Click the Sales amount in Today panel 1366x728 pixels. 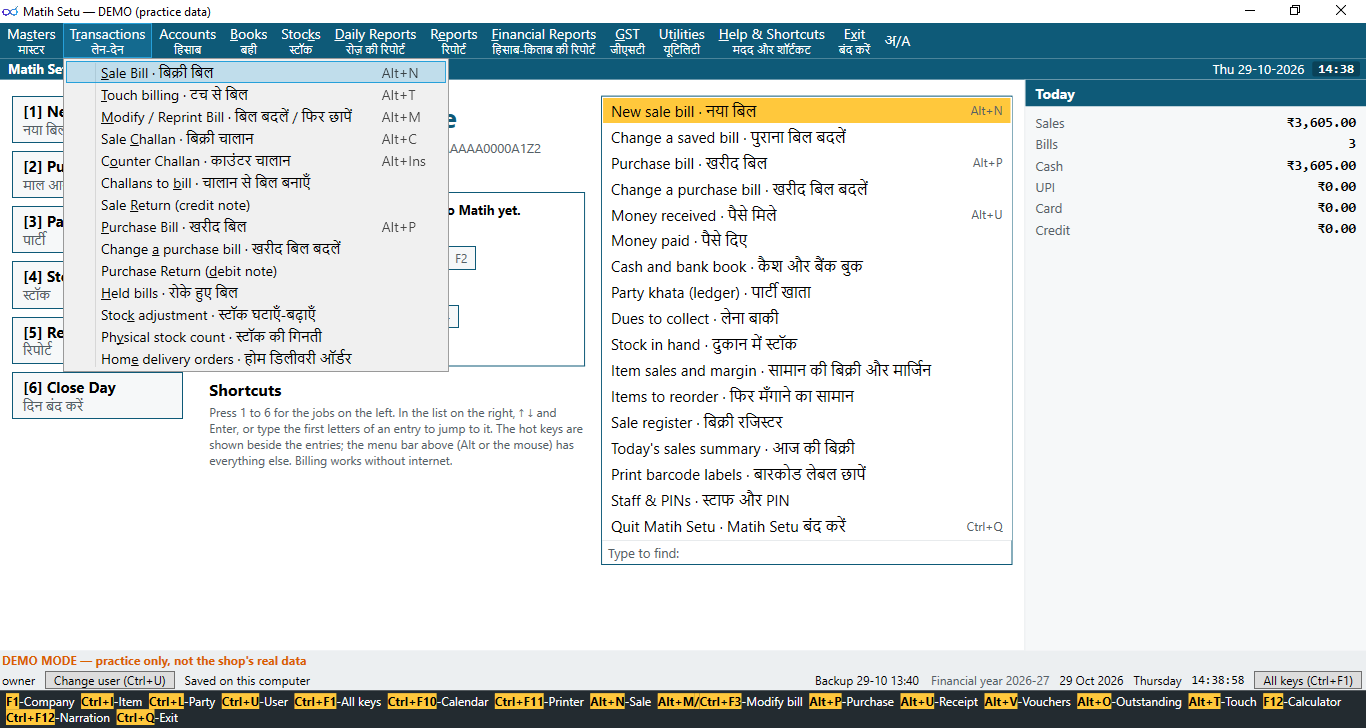pyautogui.click(x=1321, y=123)
